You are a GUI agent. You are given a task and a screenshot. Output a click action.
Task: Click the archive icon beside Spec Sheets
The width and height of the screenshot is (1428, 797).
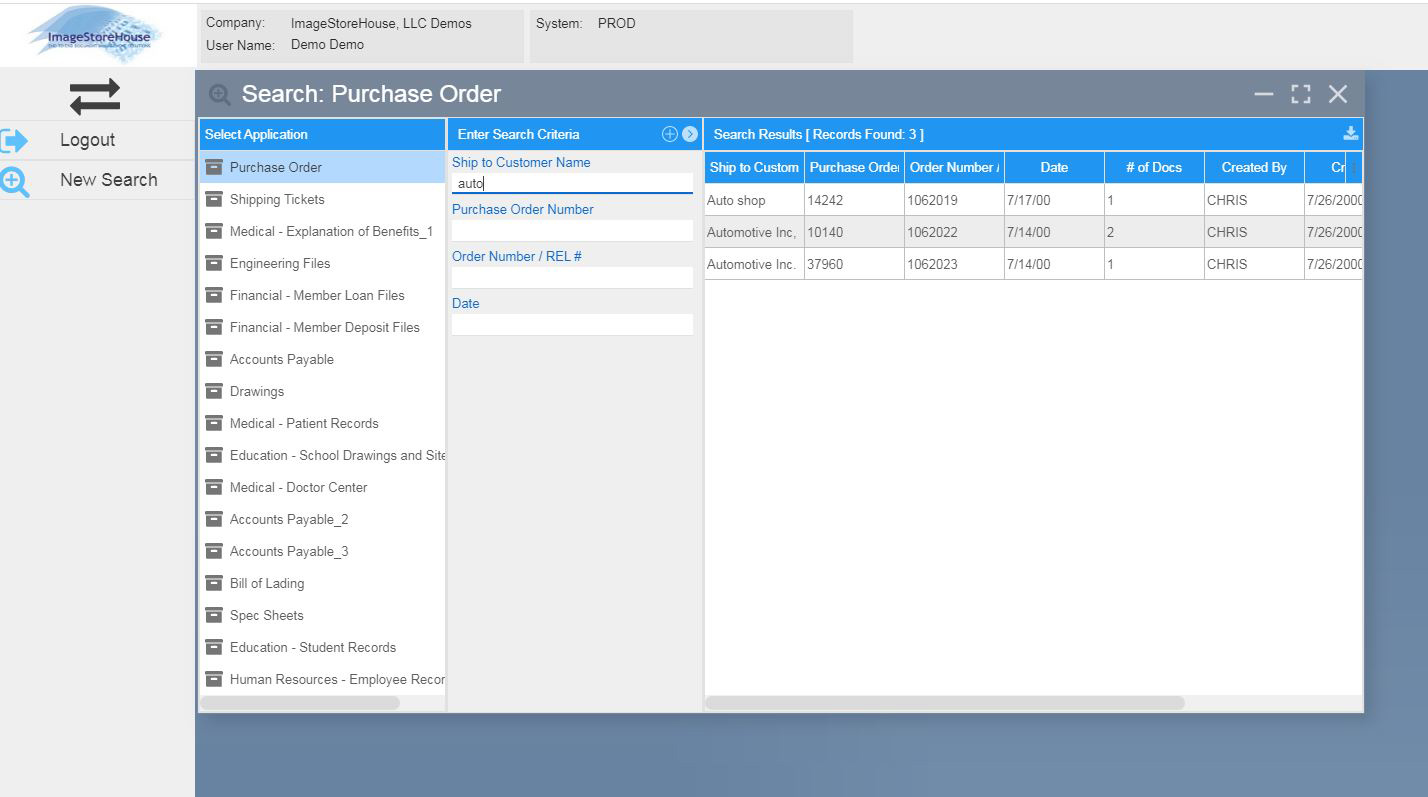click(x=214, y=615)
